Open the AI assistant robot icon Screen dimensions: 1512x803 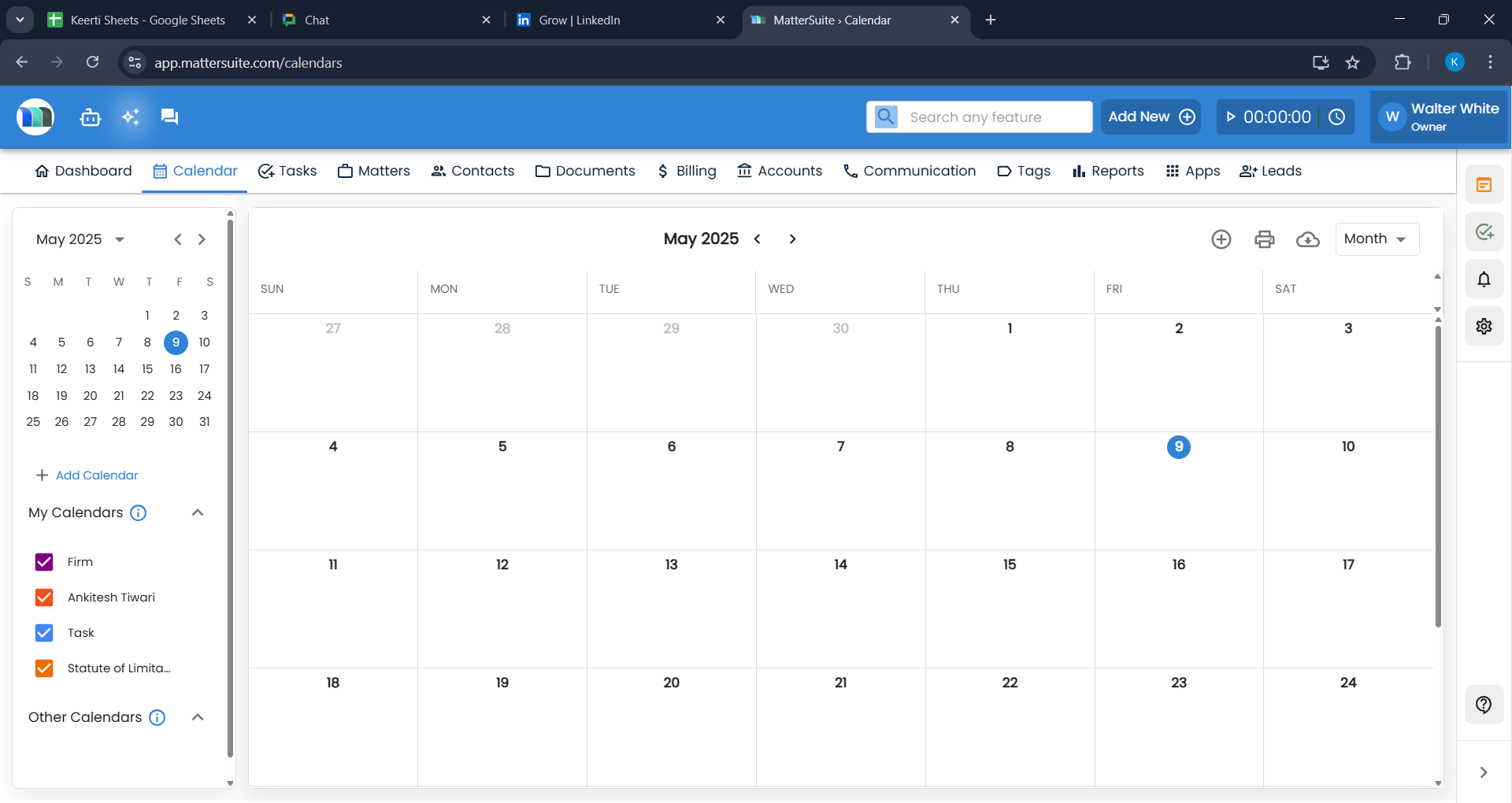(90, 117)
